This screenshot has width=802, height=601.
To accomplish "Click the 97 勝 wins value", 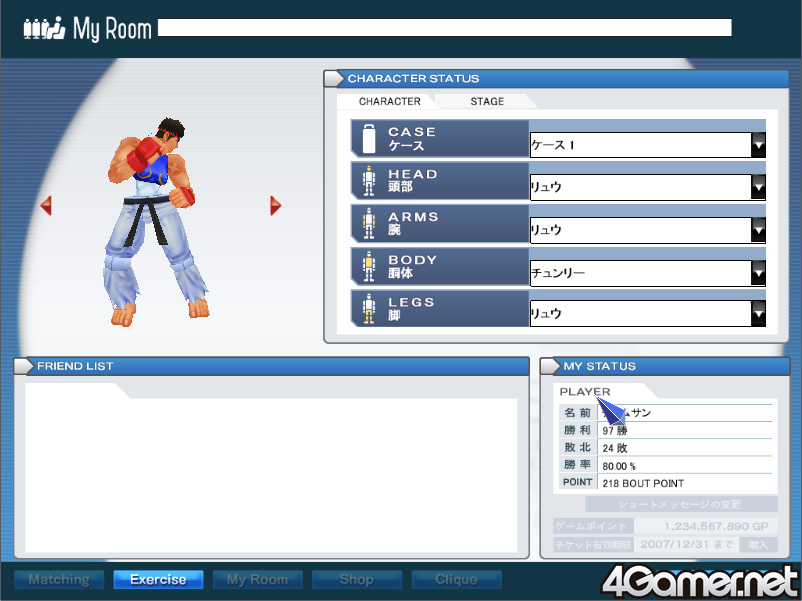I will [615, 430].
